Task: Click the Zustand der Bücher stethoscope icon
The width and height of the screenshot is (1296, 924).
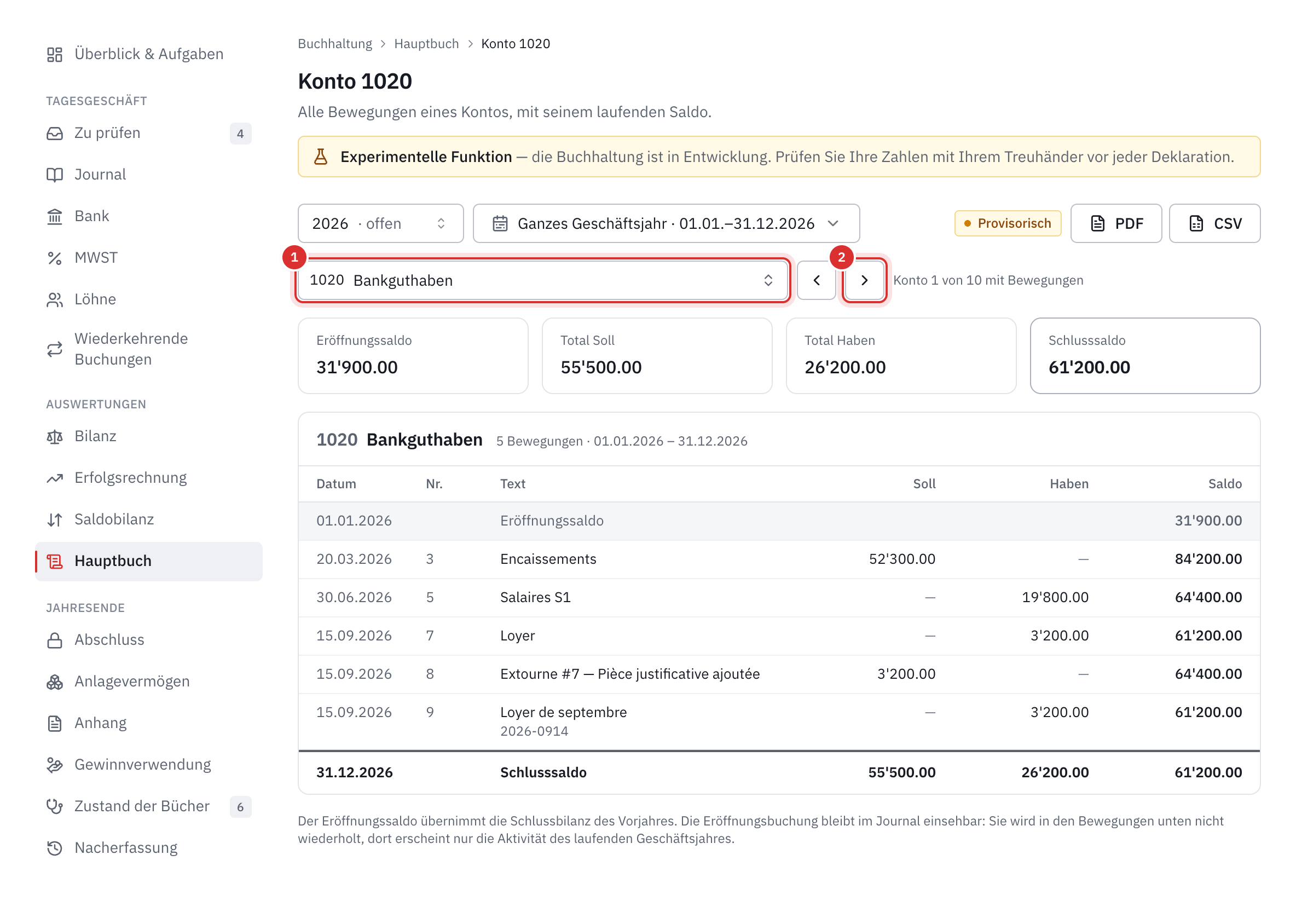Action: (55, 806)
